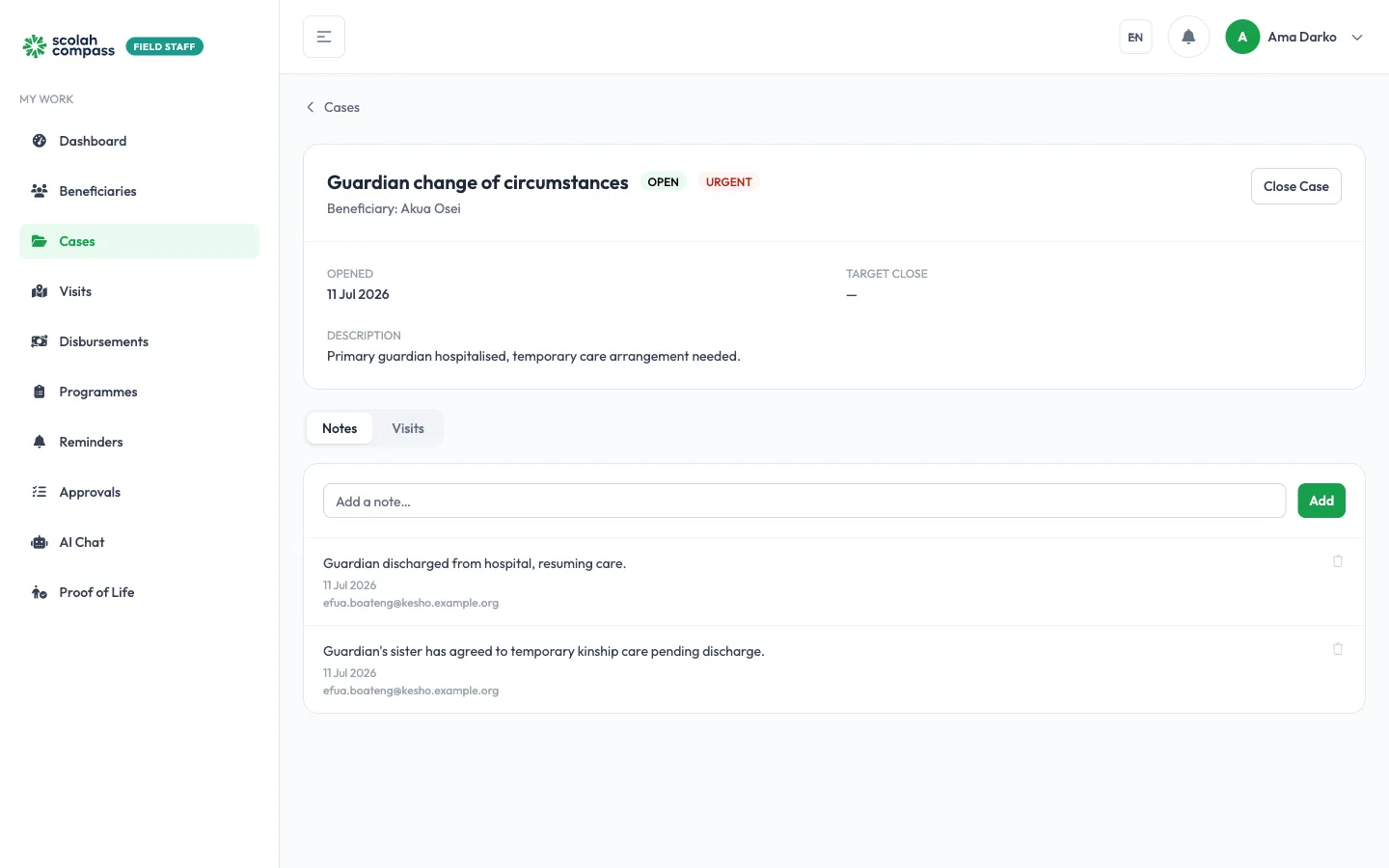This screenshot has height=868, width=1389.
Task: Select the Cases folder icon
Action: (x=40, y=241)
